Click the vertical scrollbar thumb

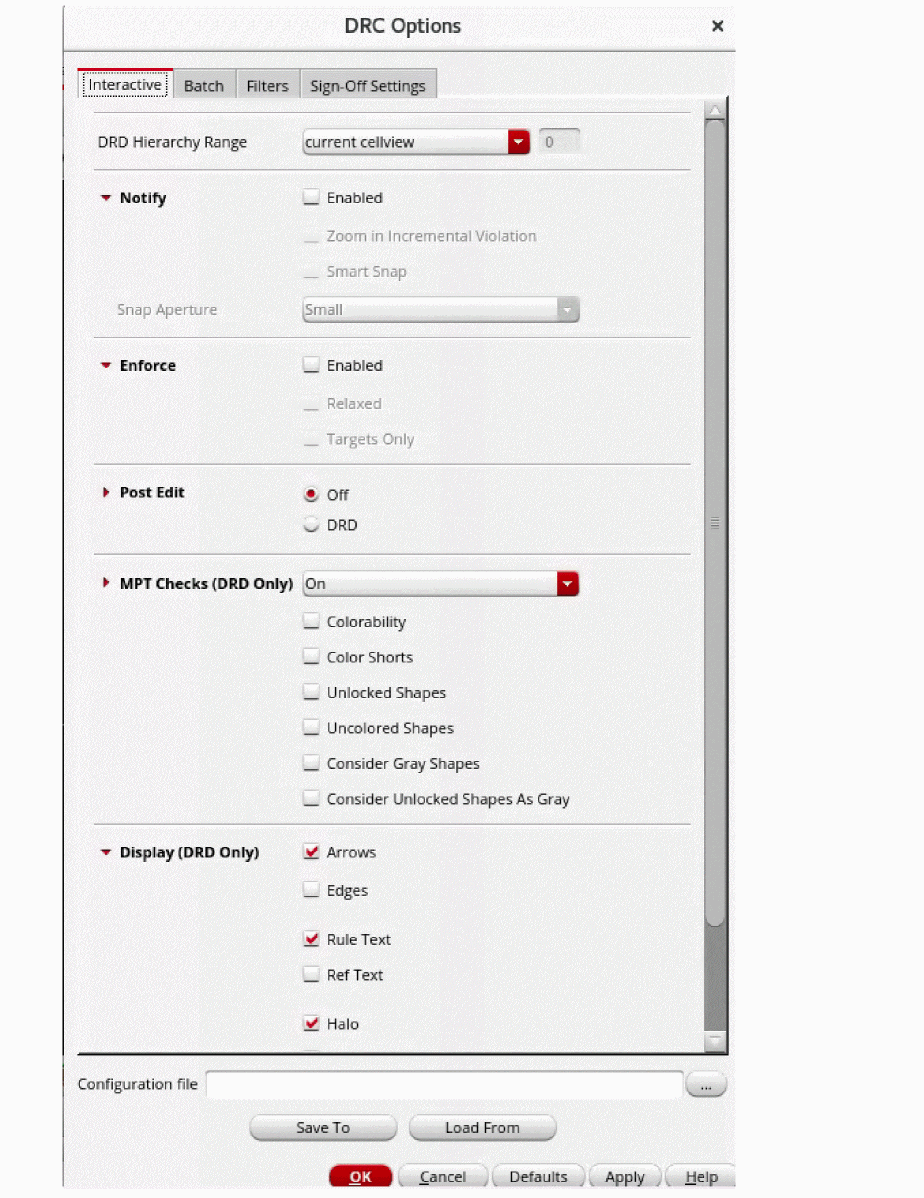715,523
